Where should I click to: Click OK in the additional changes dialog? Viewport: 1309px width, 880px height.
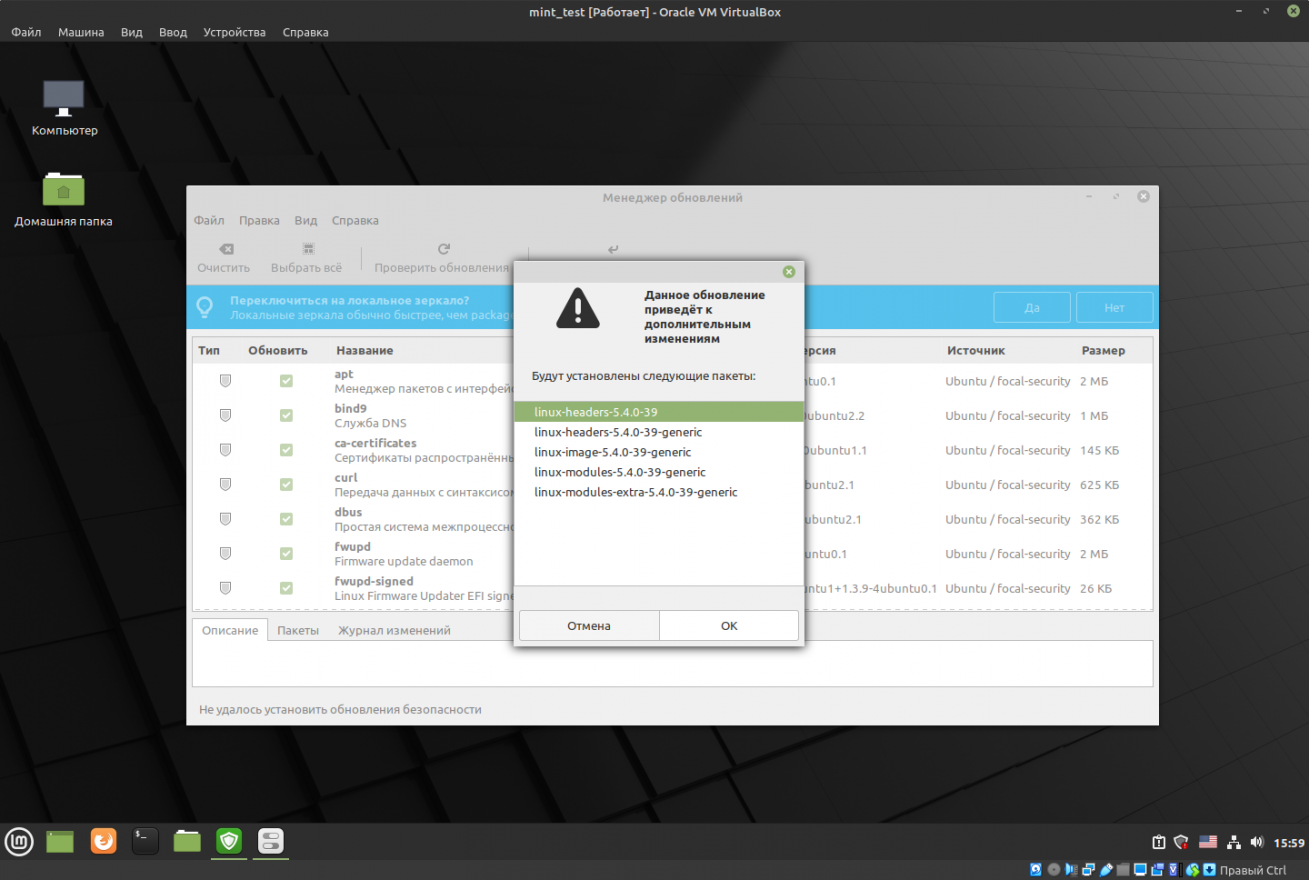click(729, 625)
